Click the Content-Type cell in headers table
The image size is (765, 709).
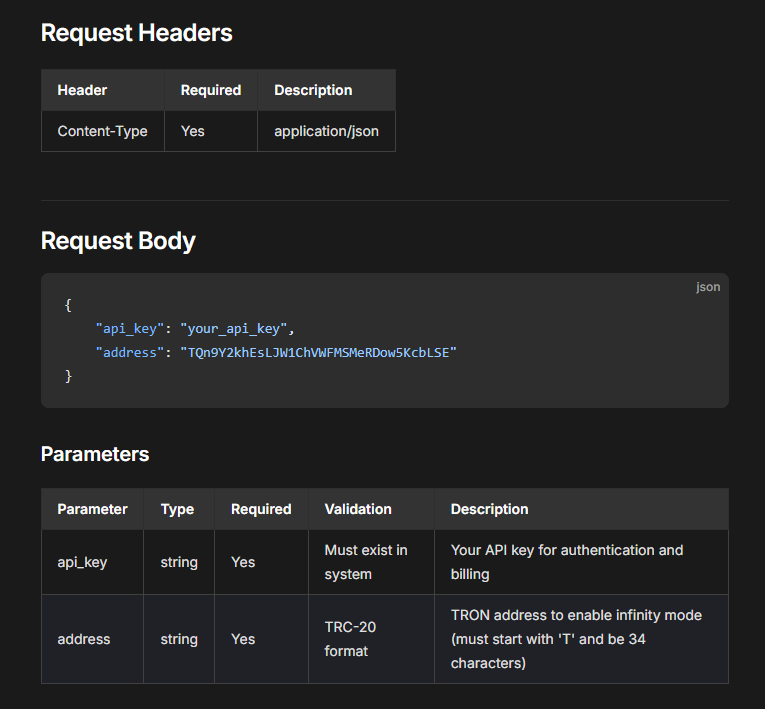pyautogui.click(x=102, y=131)
